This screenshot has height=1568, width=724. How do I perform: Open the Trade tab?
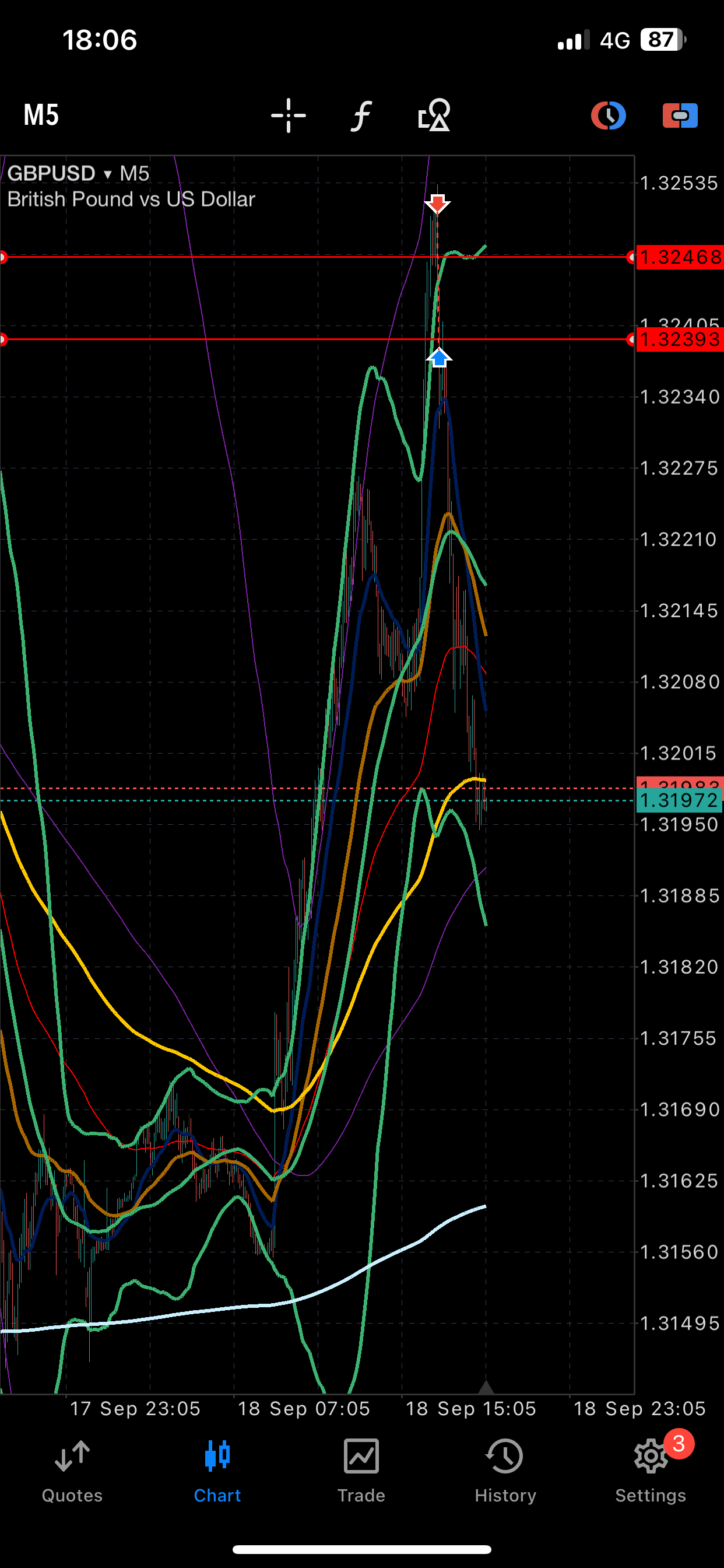click(361, 1471)
